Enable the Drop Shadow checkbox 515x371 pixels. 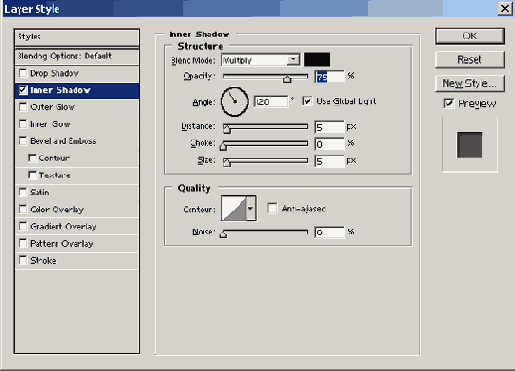[23, 73]
